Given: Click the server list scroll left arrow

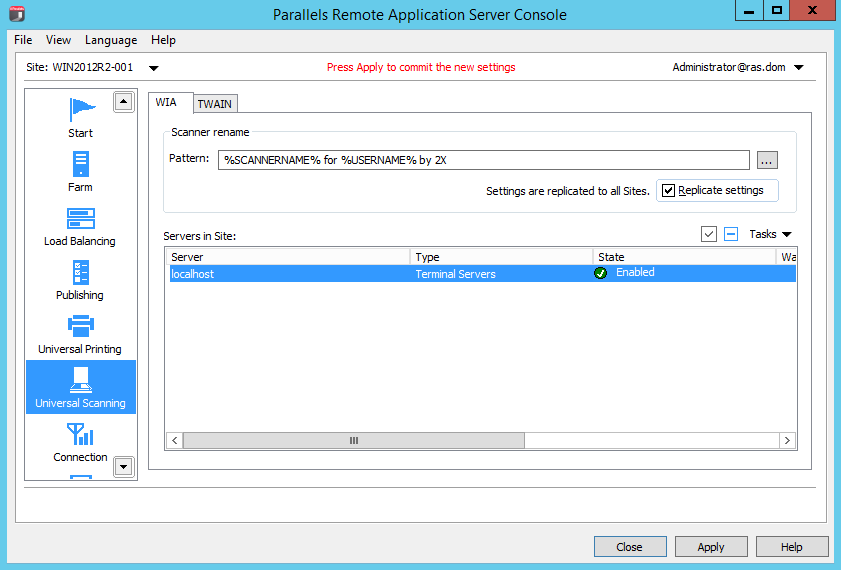Looking at the screenshot, I should [174, 441].
